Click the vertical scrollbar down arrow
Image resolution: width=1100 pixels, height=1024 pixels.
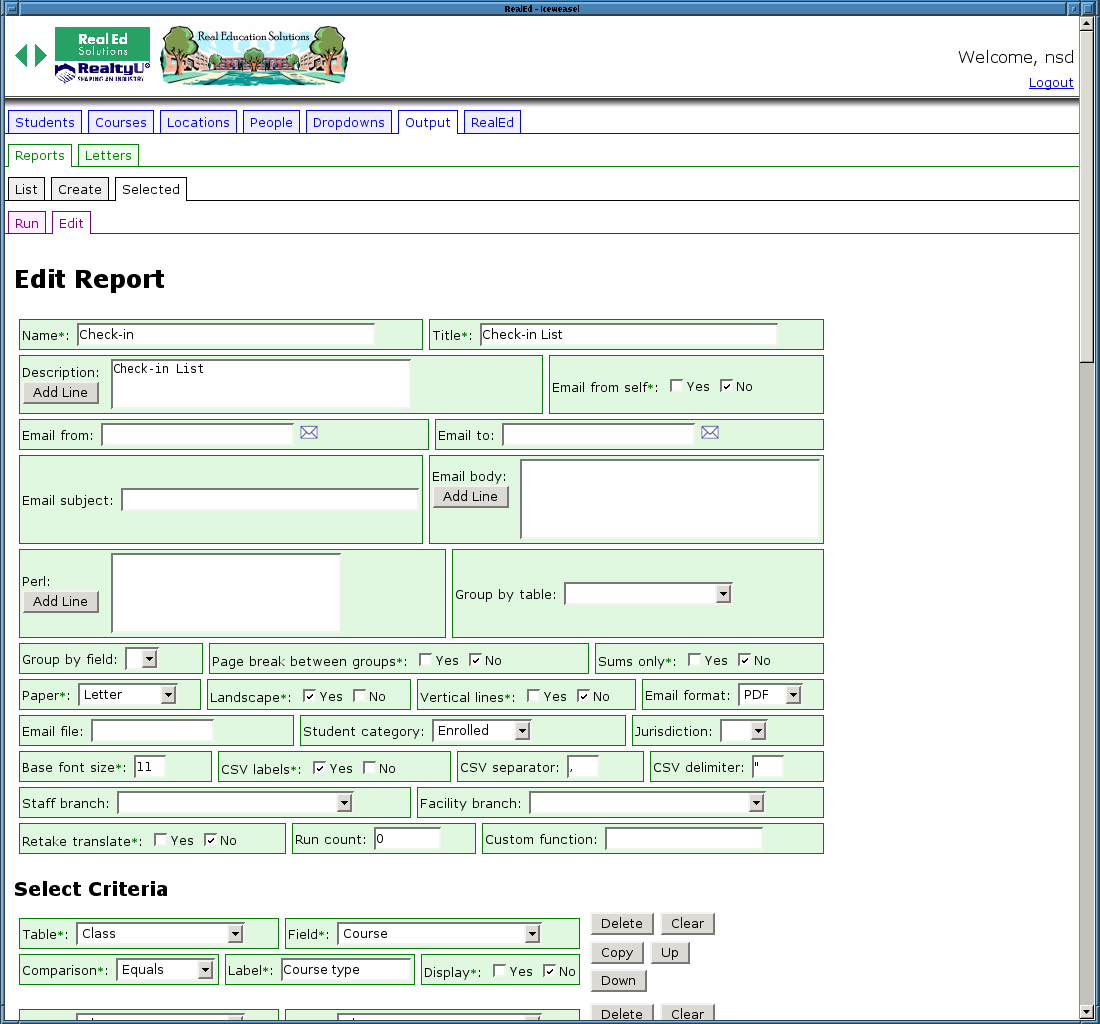coord(1087,1011)
